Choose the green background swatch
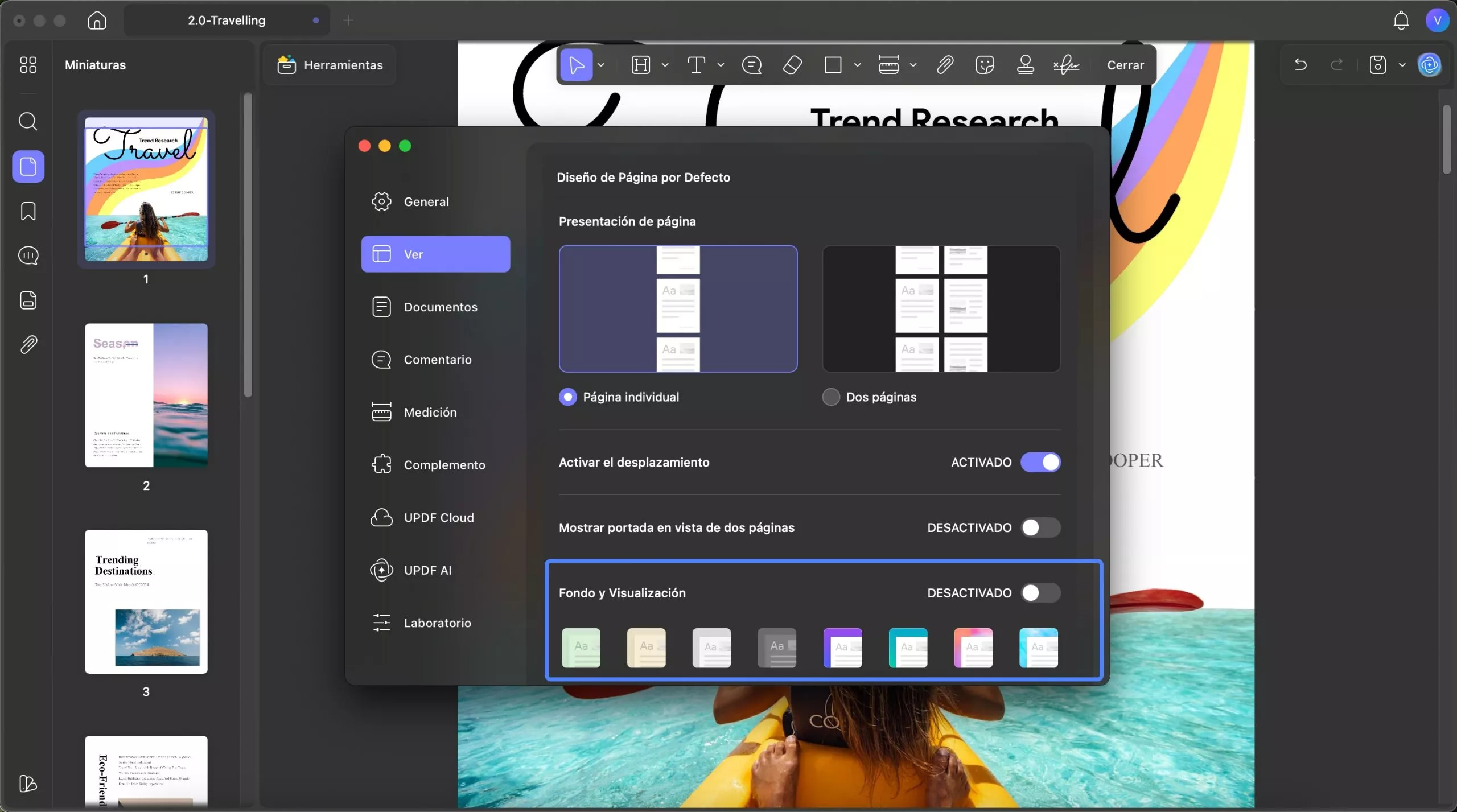Image resolution: width=1457 pixels, height=812 pixels. coord(581,648)
